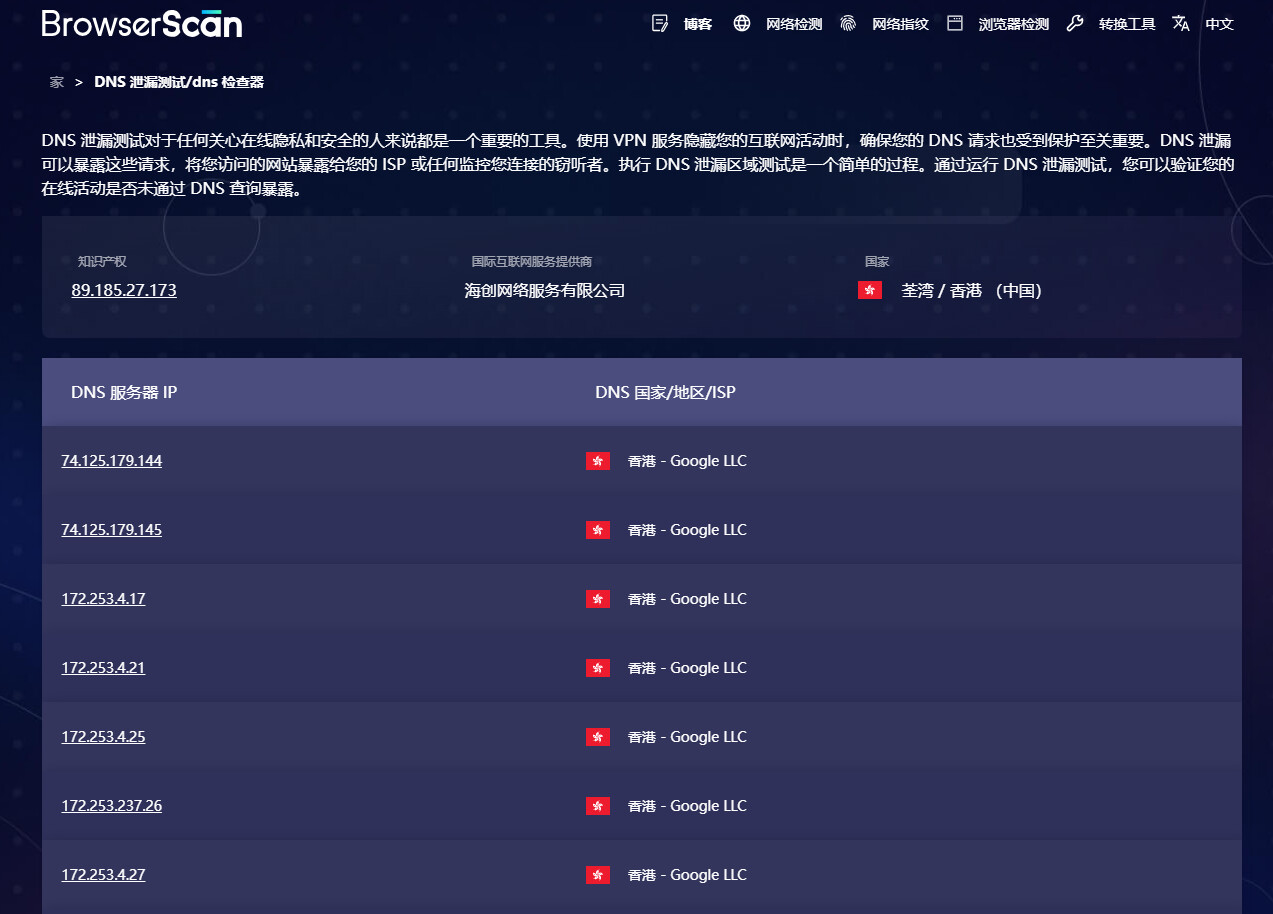Click the flag icon in the 74.125.179.145 row

point(598,530)
